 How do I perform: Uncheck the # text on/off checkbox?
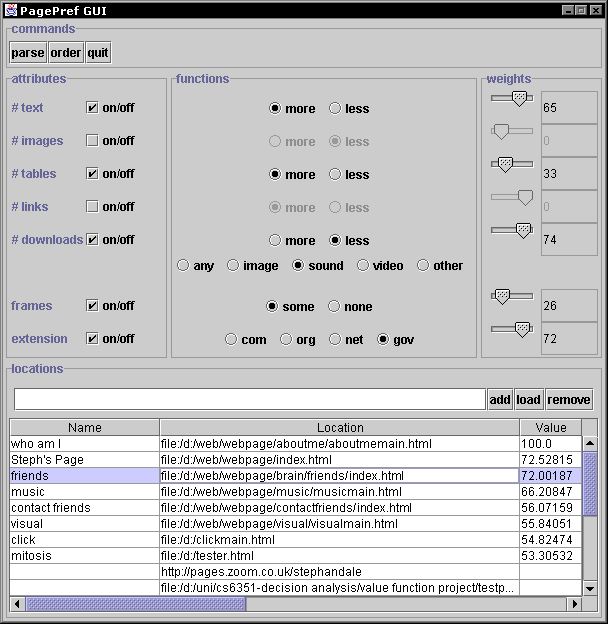pyautogui.click(x=92, y=107)
